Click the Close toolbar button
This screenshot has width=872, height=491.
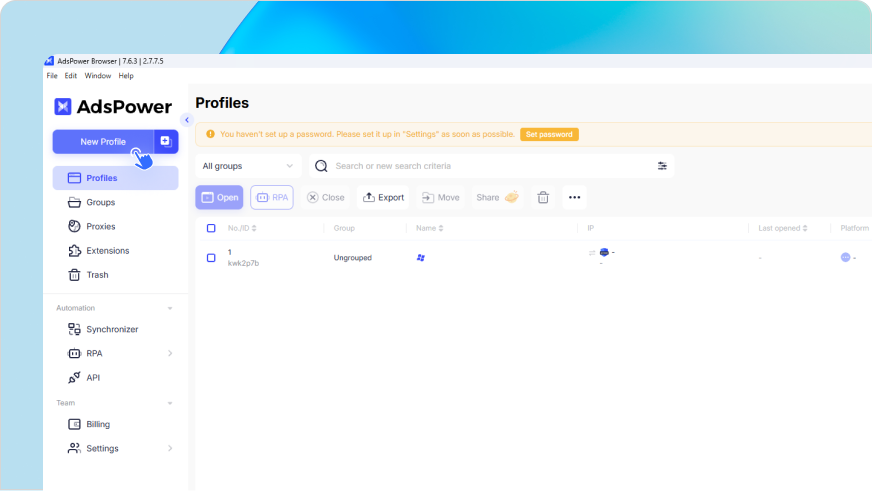[326, 197]
